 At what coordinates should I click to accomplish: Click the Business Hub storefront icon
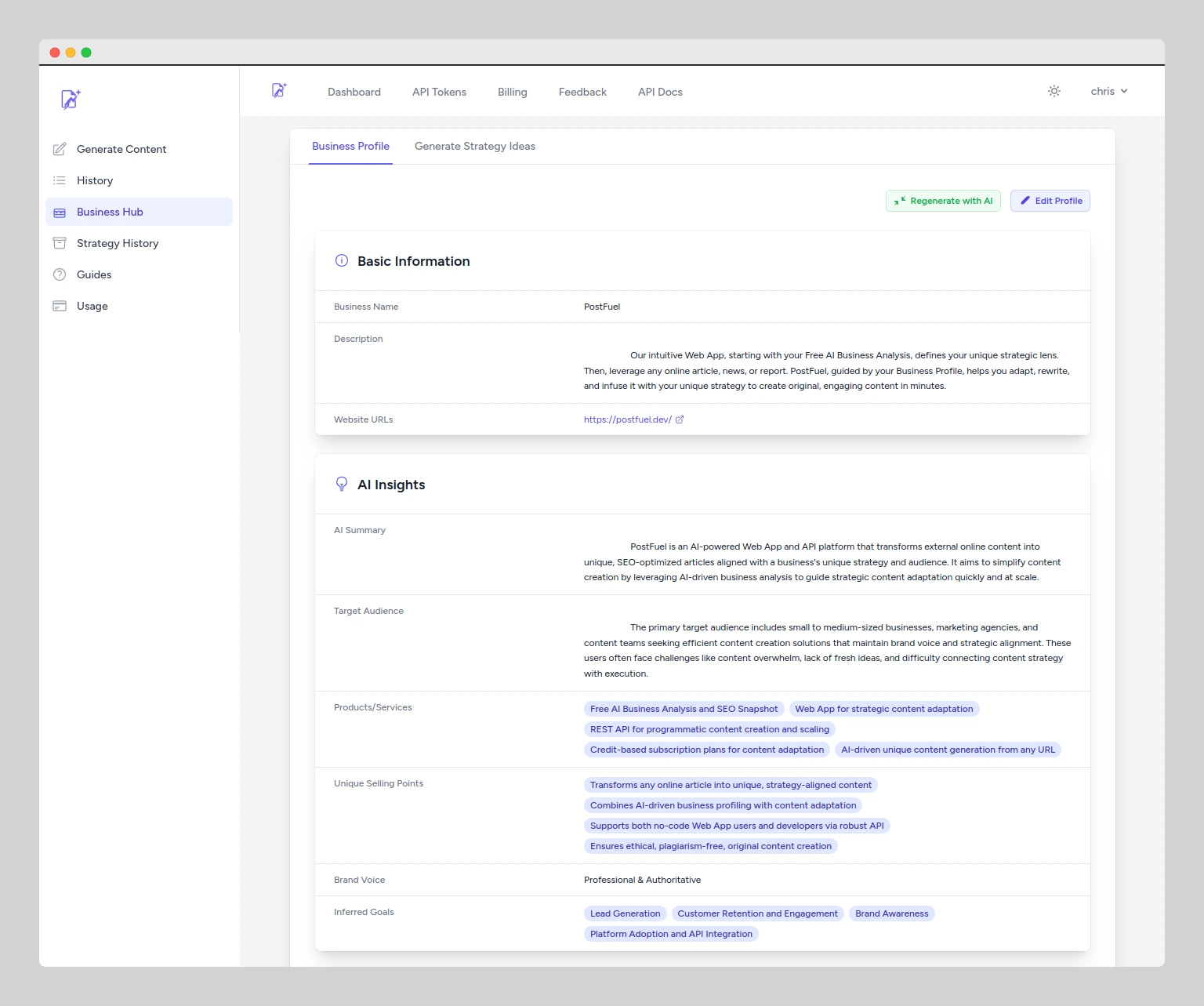tap(60, 212)
